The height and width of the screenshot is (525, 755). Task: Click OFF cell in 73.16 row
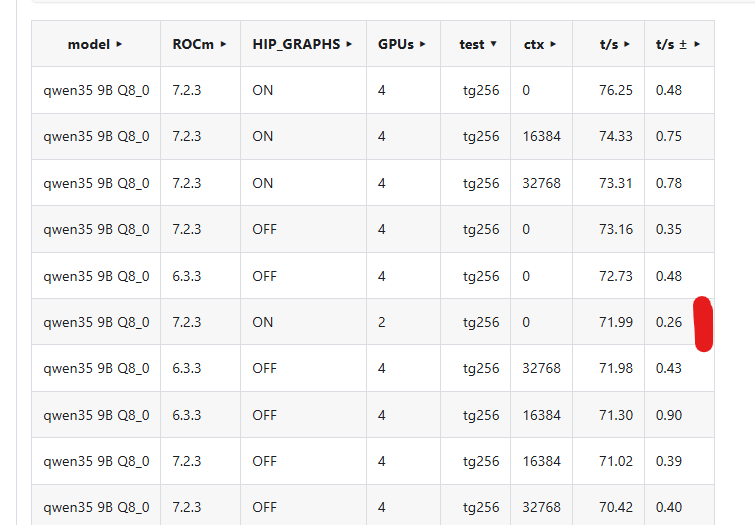(303, 229)
